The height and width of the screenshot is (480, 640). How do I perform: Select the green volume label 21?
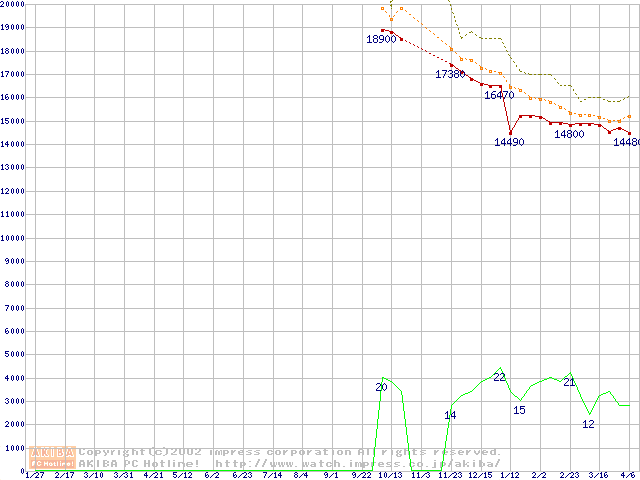tap(569, 382)
